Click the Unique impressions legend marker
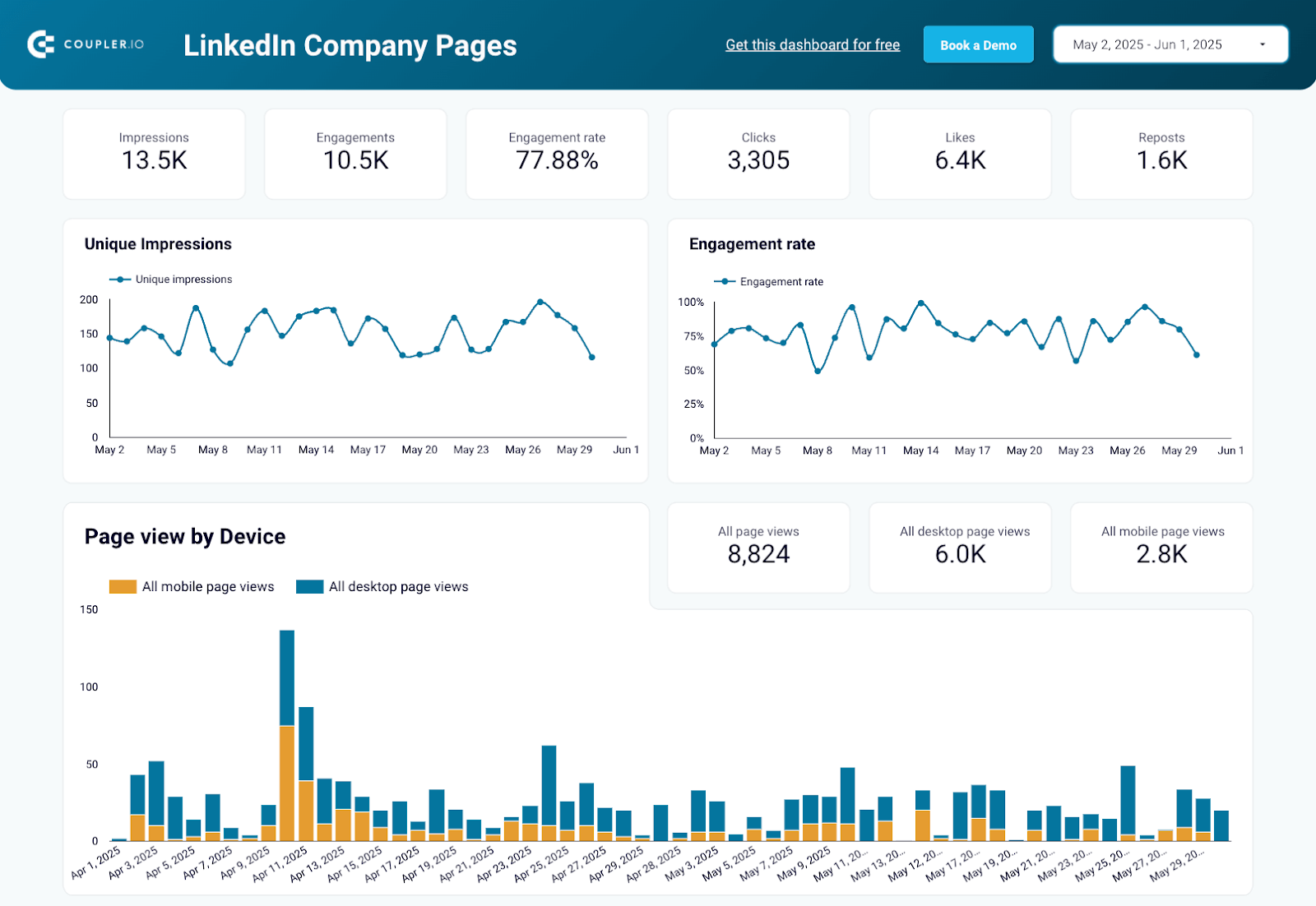The width and height of the screenshot is (1316, 906). click(x=120, y=280)
